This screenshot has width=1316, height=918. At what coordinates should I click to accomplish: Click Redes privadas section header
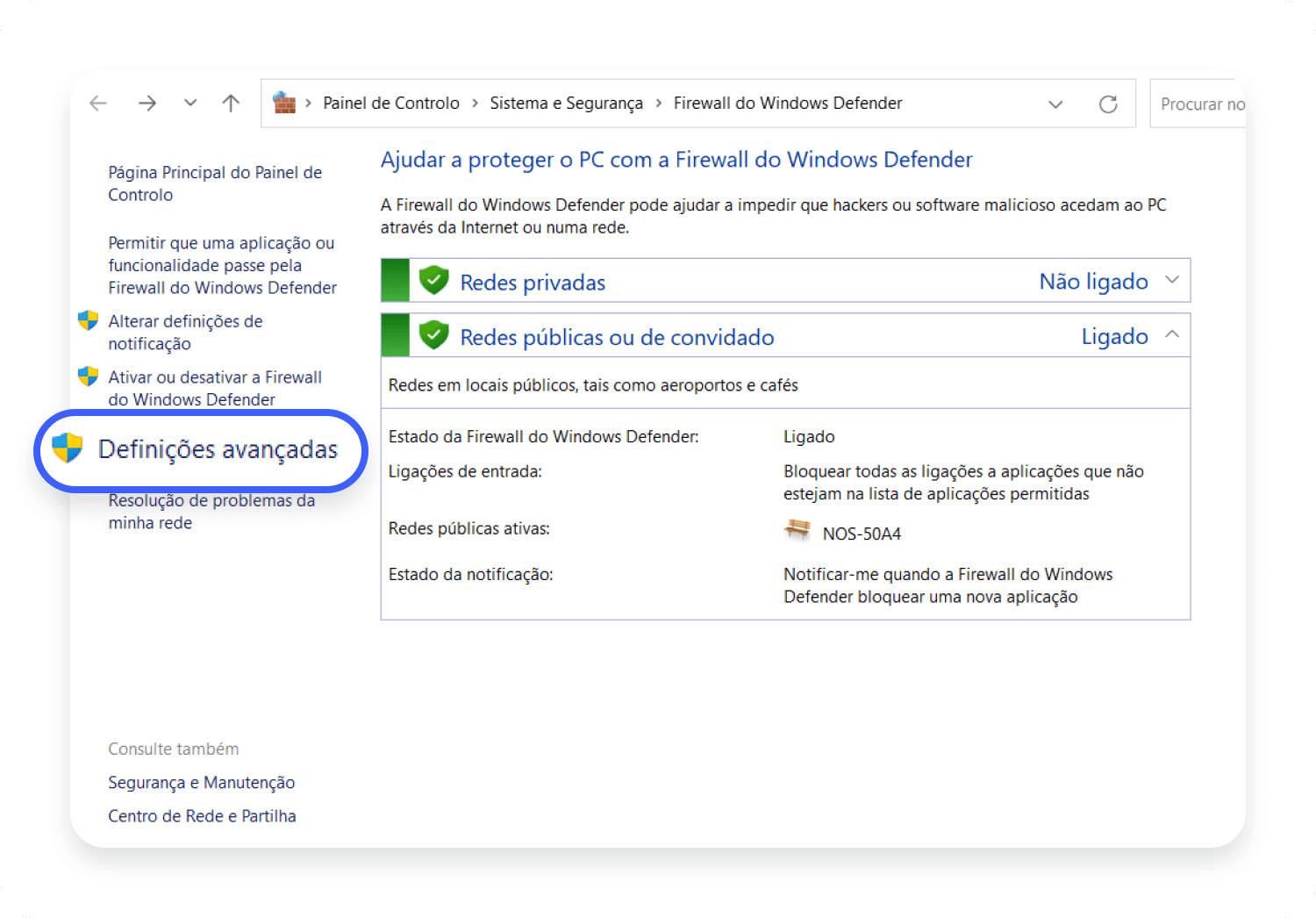533,283
